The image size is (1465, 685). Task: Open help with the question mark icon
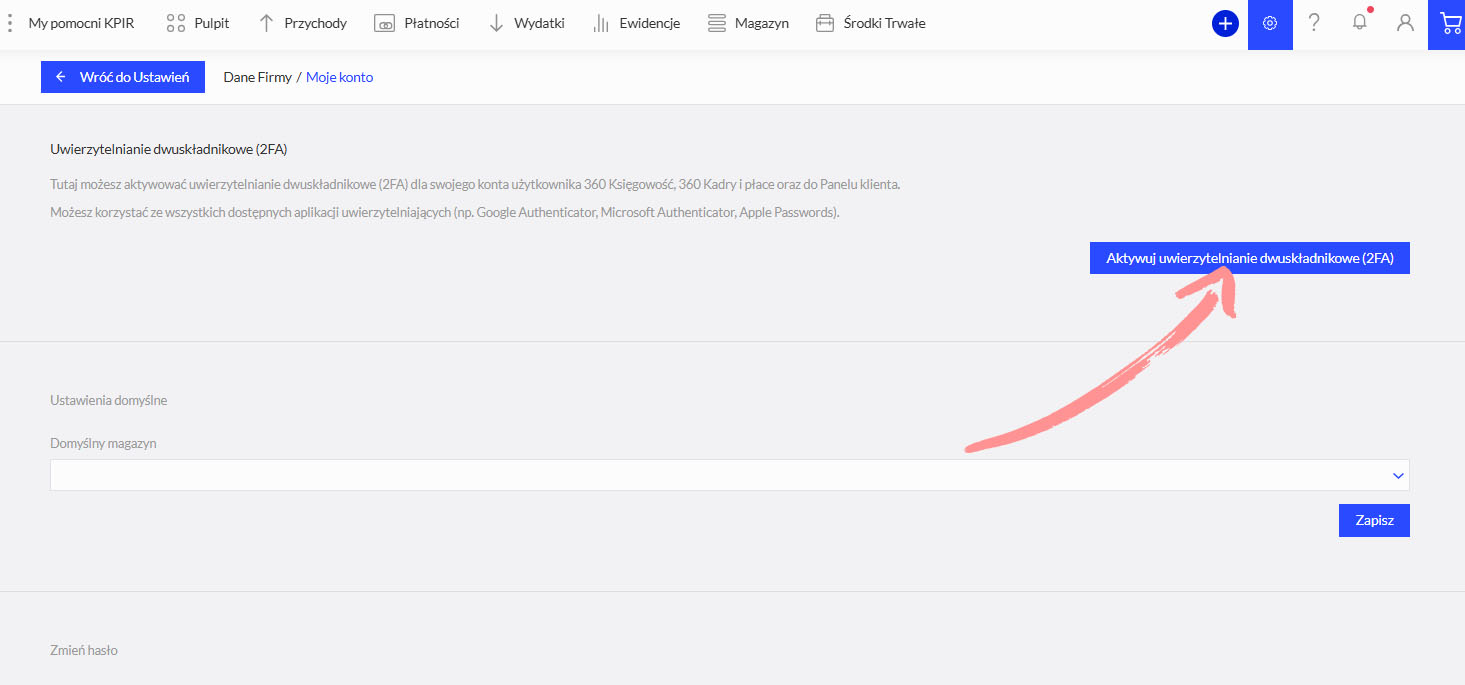pyautogui.click(x=1314, y=23)
